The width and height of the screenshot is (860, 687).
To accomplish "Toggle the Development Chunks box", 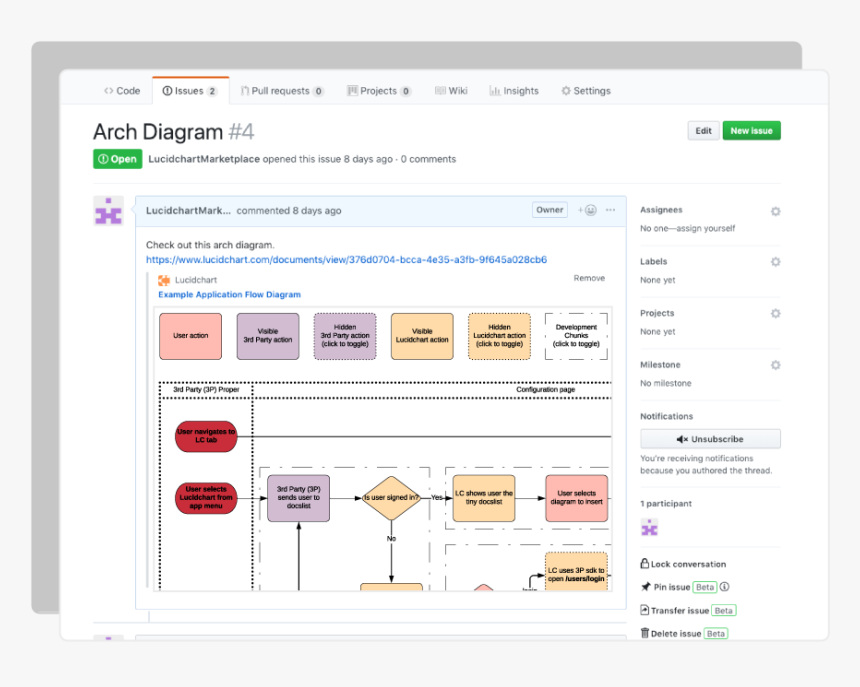I will click(576, 336).
